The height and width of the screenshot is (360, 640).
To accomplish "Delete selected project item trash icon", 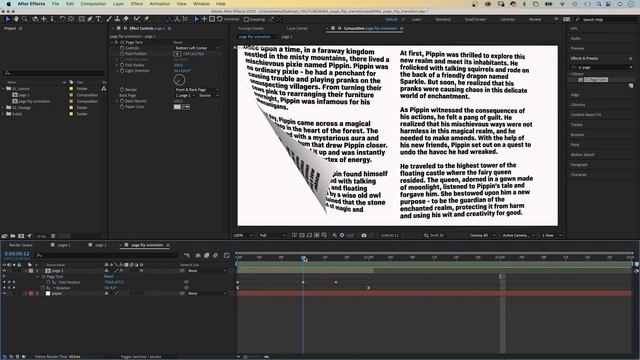I will 53,236.
